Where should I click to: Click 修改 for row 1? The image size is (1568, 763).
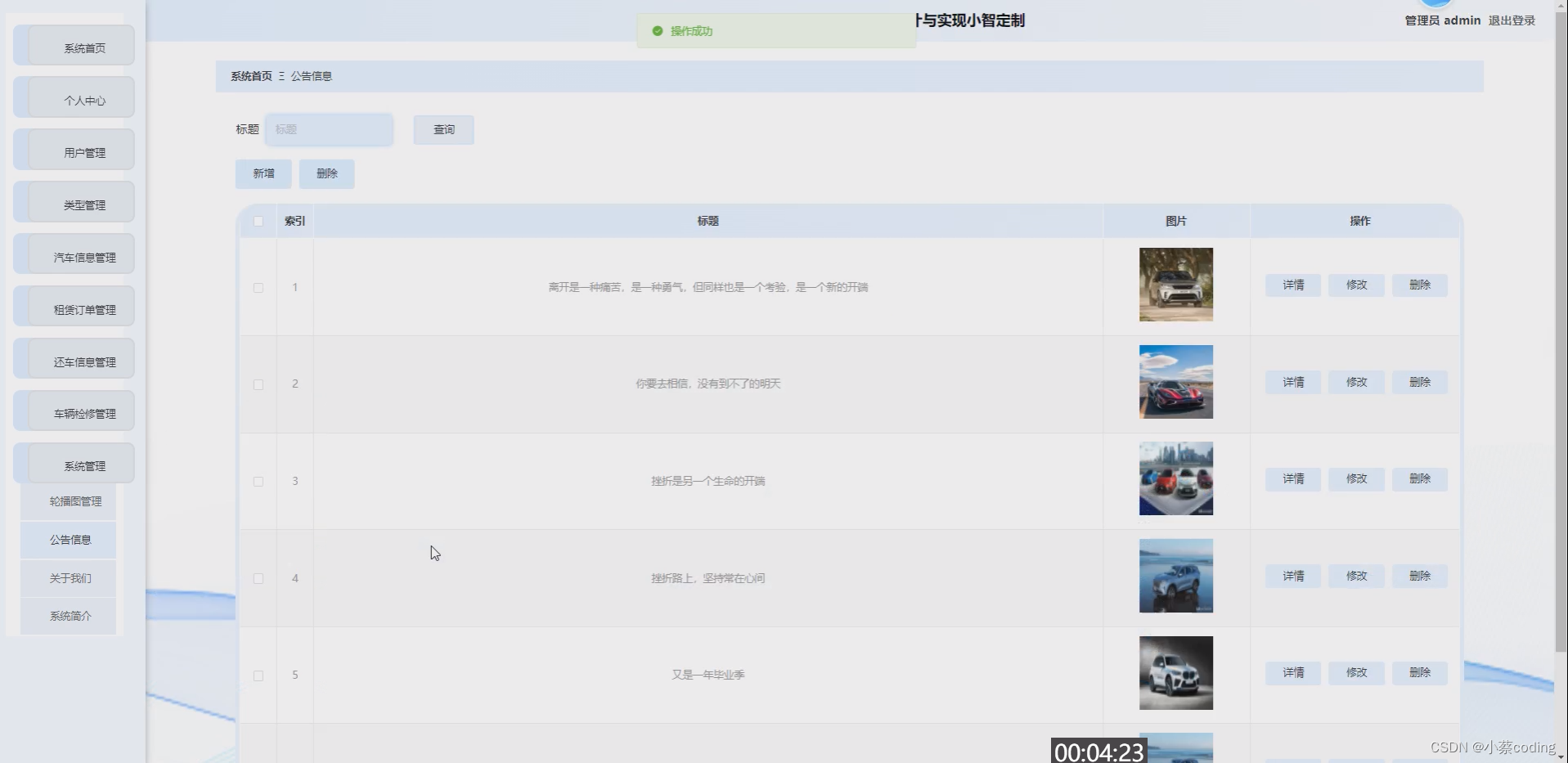click(x=1357, y=285)
